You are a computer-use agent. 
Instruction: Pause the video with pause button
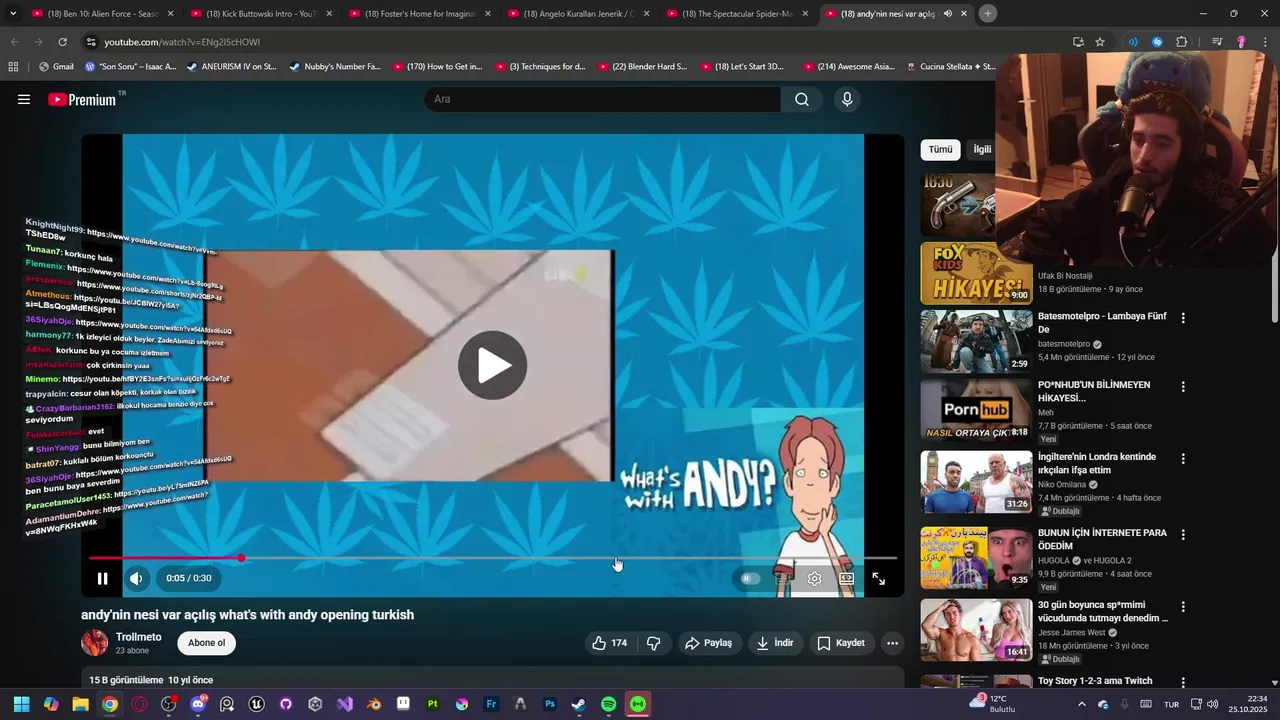[102, 578]
